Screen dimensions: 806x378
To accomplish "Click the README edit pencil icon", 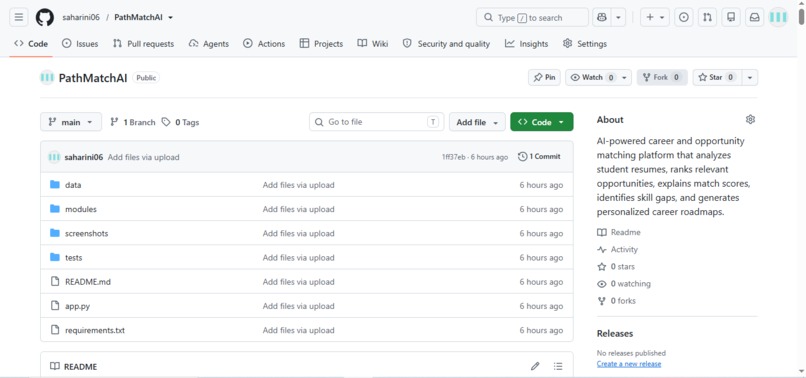I will pos(535,366).
